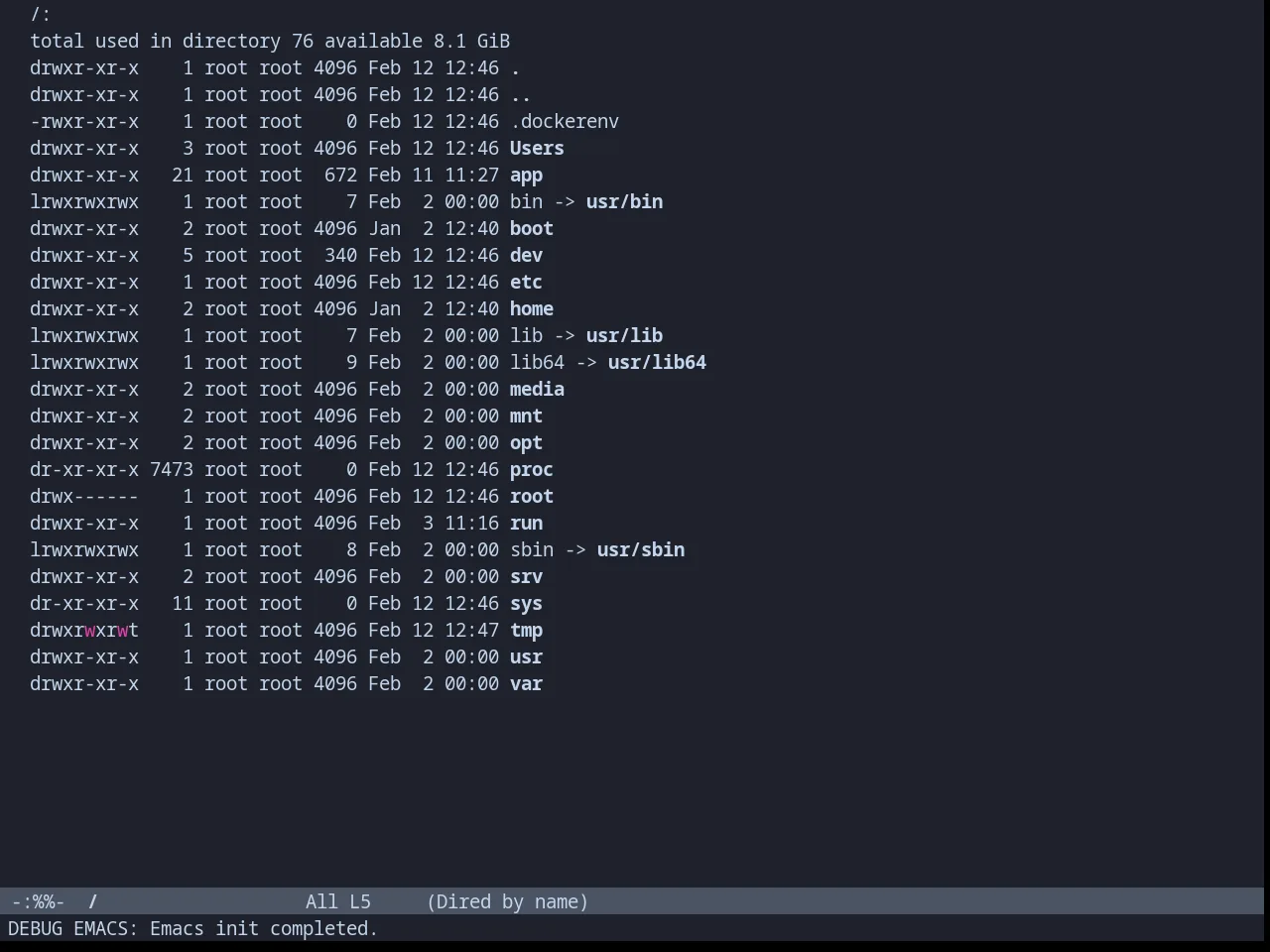Open the proc directory
This screenshot has height=952, width=1270.
tap(532, 469)
